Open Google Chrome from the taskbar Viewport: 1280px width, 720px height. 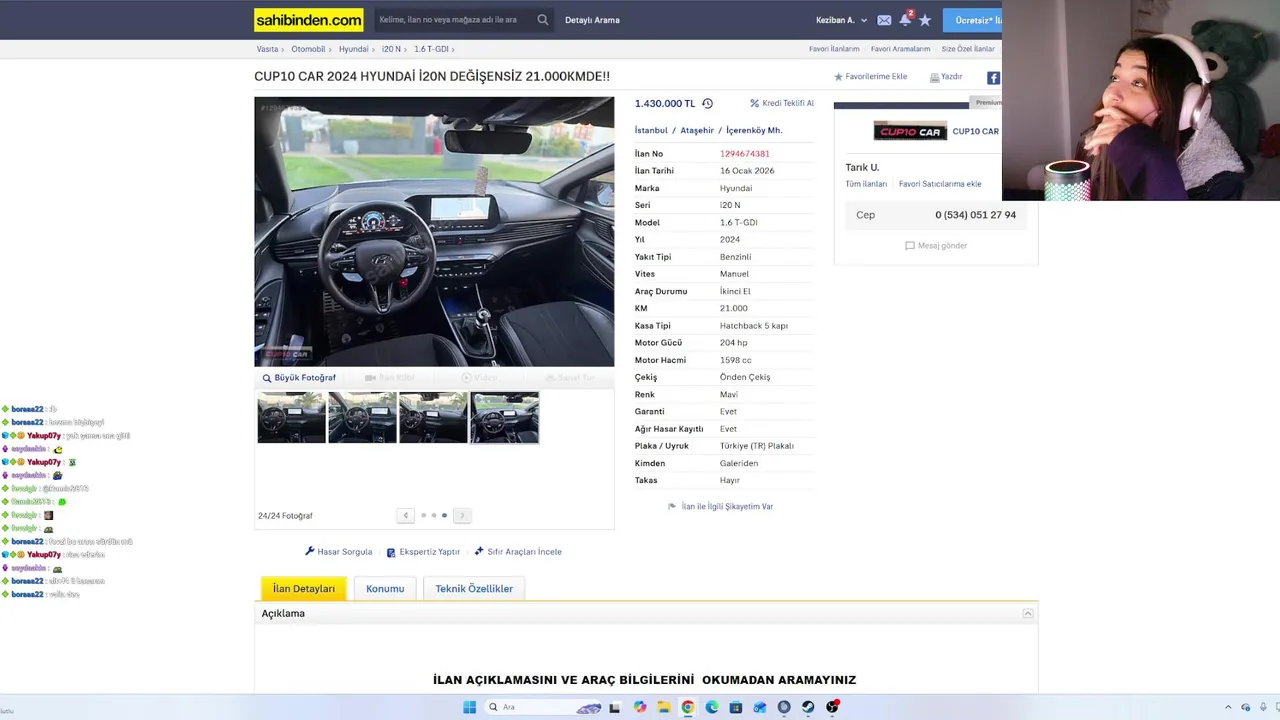(688, 707)
